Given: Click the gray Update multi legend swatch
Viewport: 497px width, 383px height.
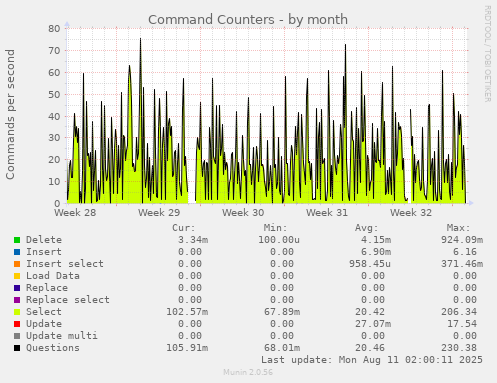Looking at the screenshot, I should [x=17, y=336].
